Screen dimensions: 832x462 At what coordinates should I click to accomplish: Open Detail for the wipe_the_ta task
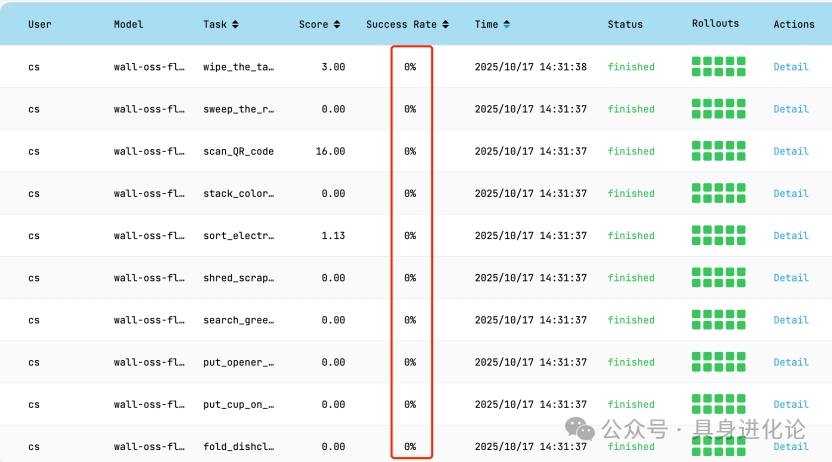790,67
